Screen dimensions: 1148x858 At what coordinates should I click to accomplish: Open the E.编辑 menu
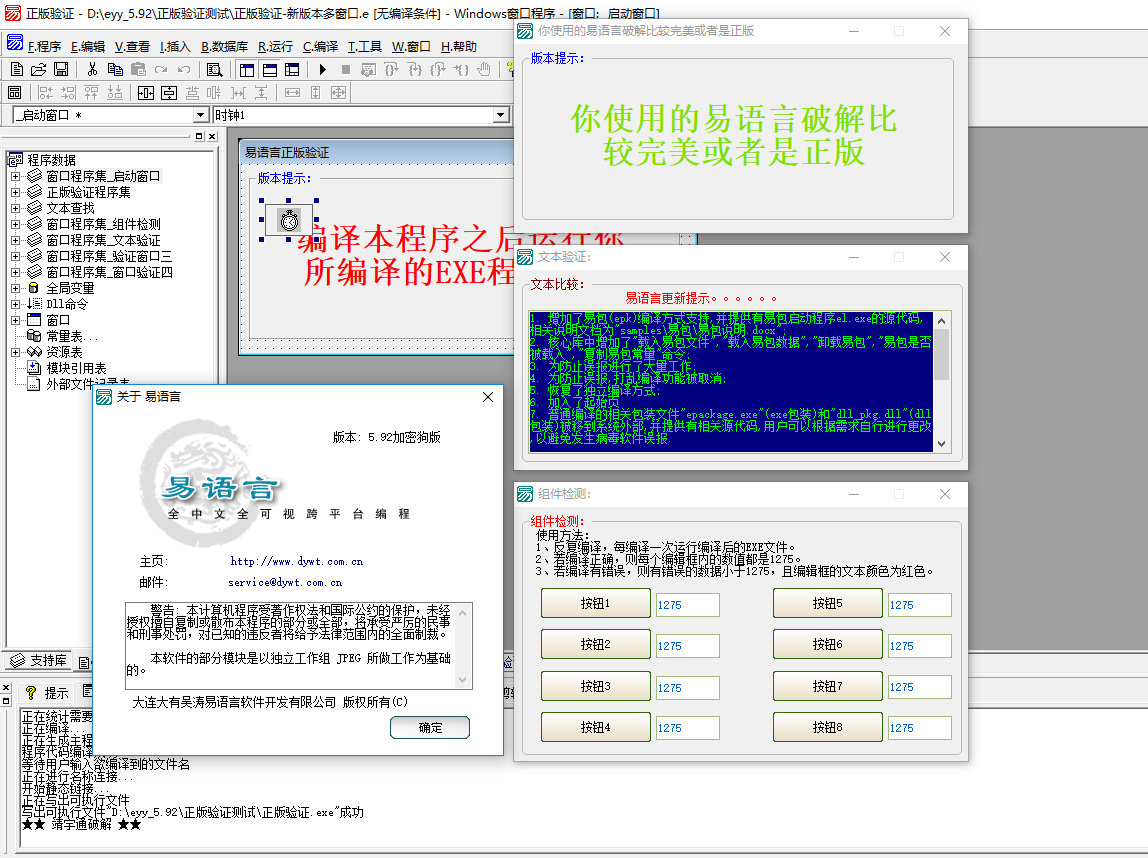[x=88, y=47]
